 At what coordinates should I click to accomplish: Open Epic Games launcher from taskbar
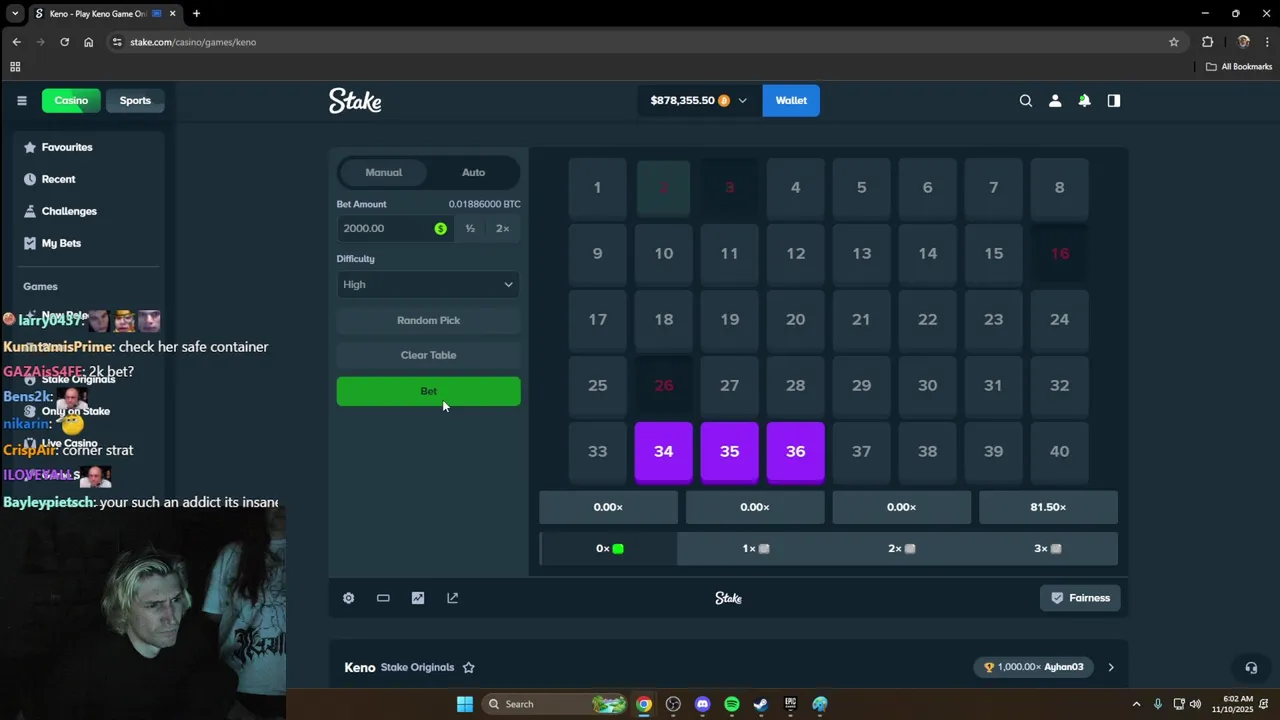pos(790,704)
